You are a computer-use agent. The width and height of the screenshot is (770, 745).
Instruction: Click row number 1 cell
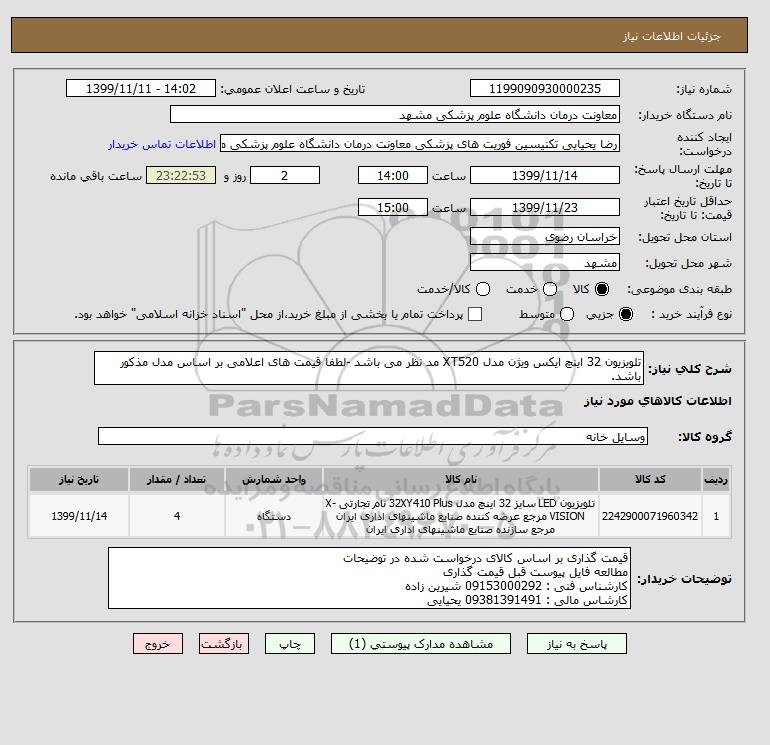click(716, 516)
